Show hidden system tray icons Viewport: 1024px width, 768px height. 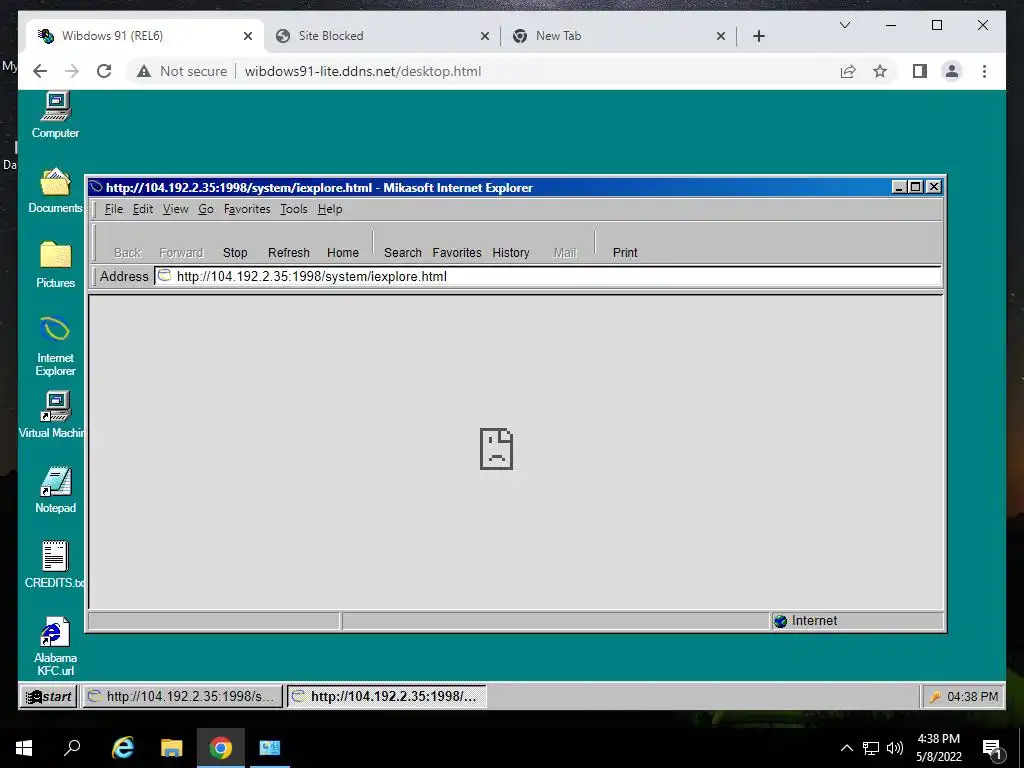point(846,748)
